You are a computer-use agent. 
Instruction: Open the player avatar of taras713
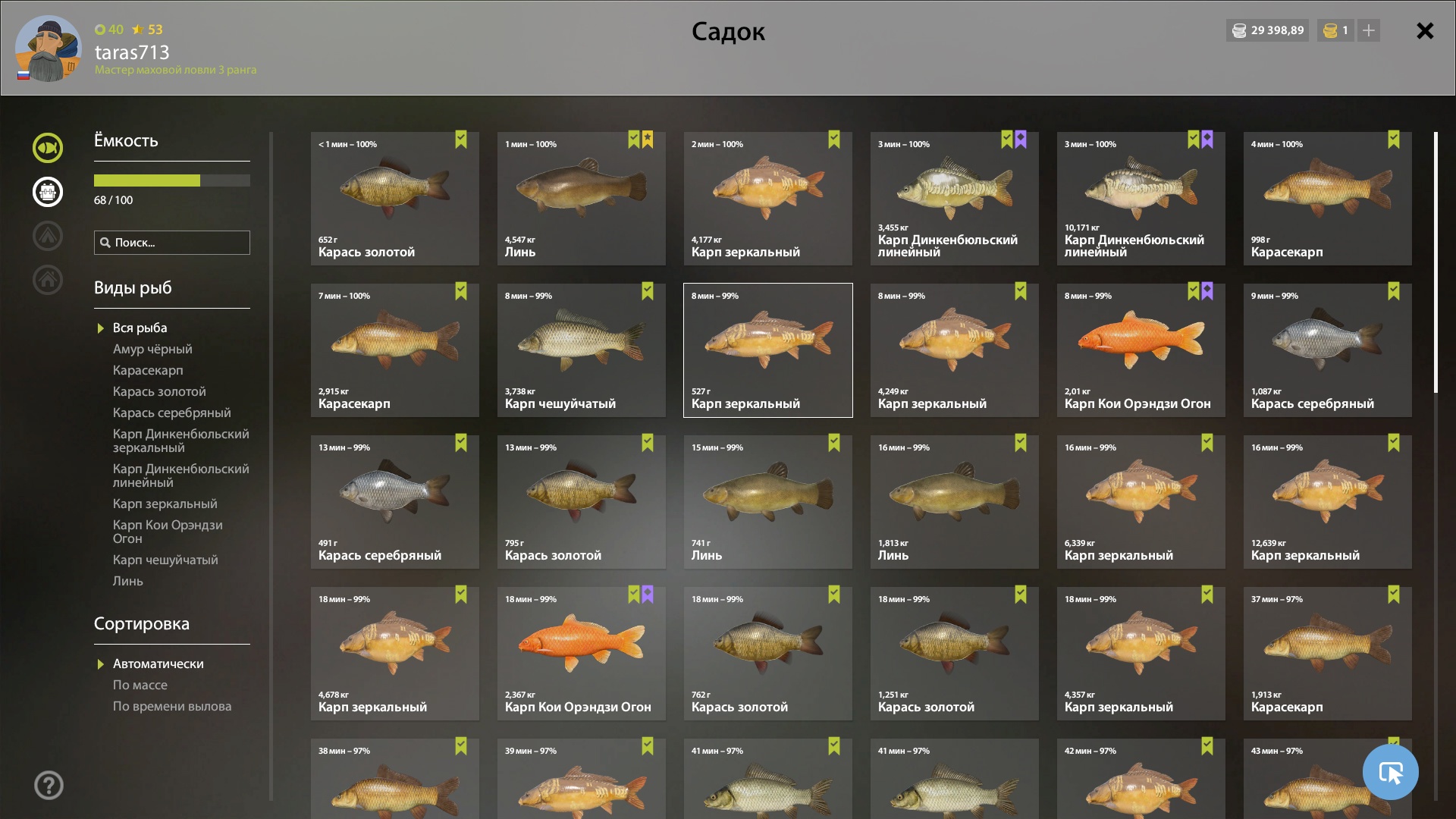[x=49, y=49]
